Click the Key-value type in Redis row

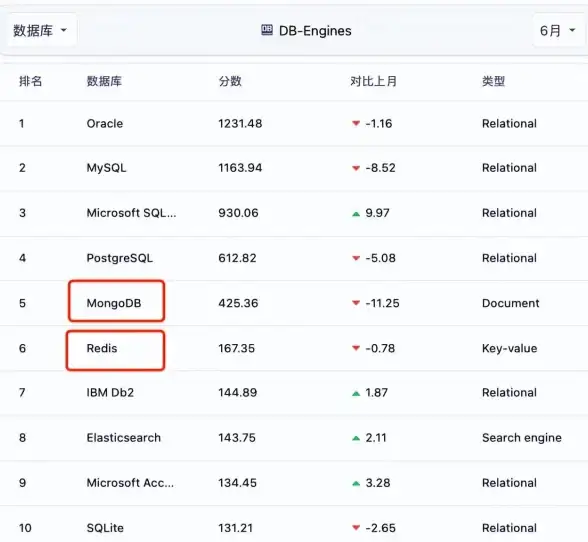(x=509, y=348)
